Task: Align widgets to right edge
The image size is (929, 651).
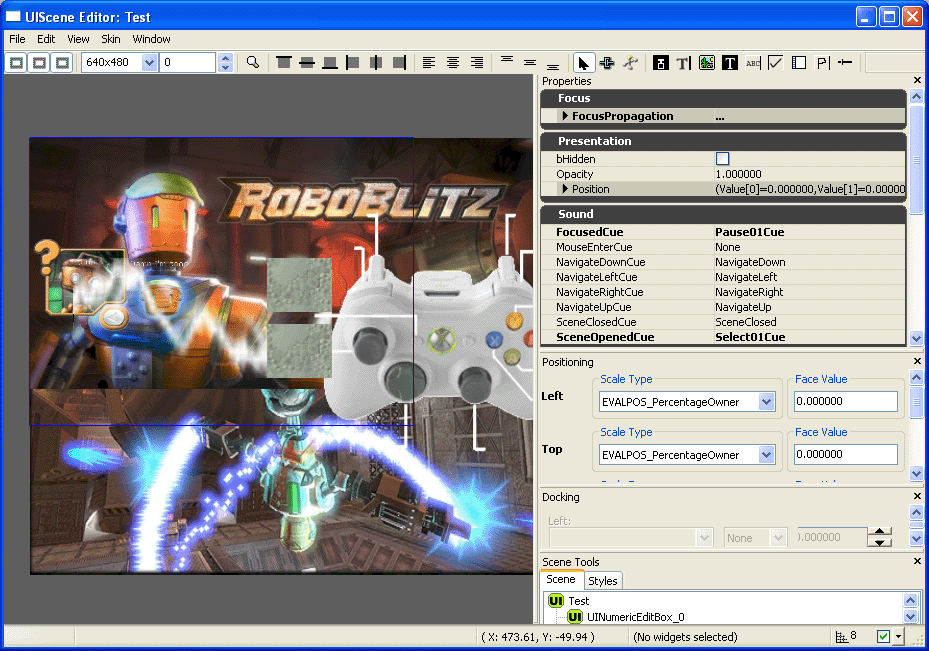Action: (x=399, y=62)
